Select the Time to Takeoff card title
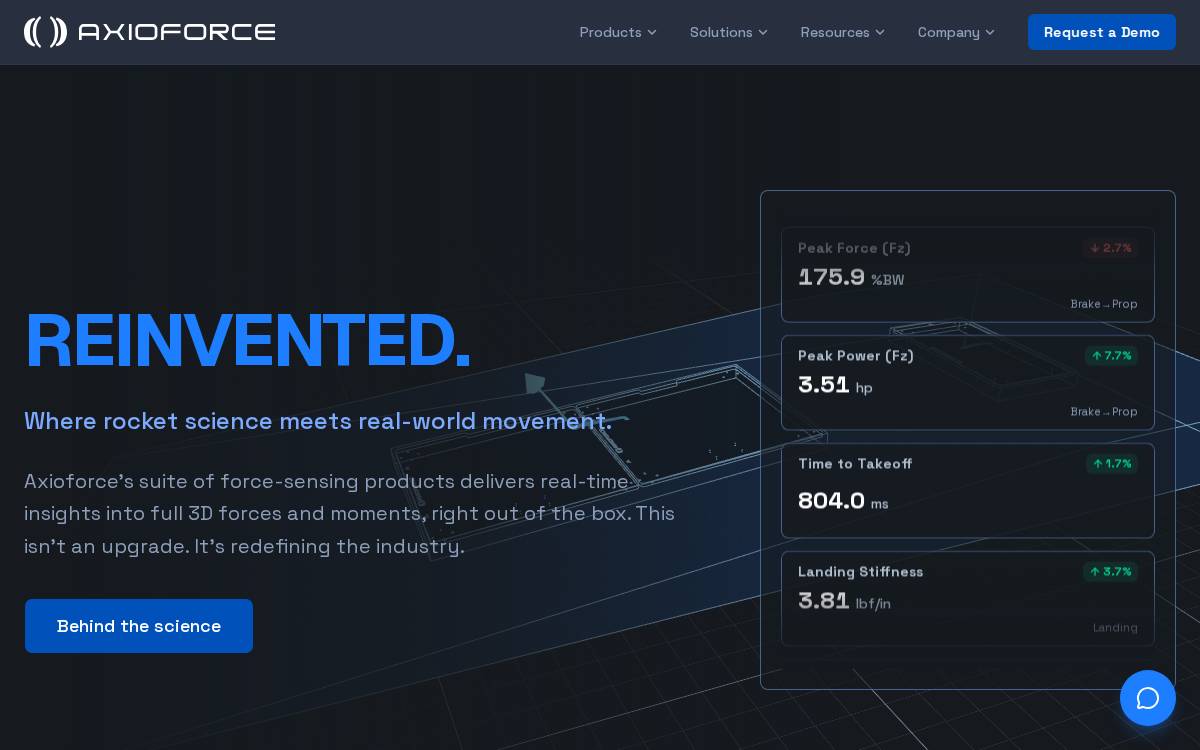 coord(855,464)
